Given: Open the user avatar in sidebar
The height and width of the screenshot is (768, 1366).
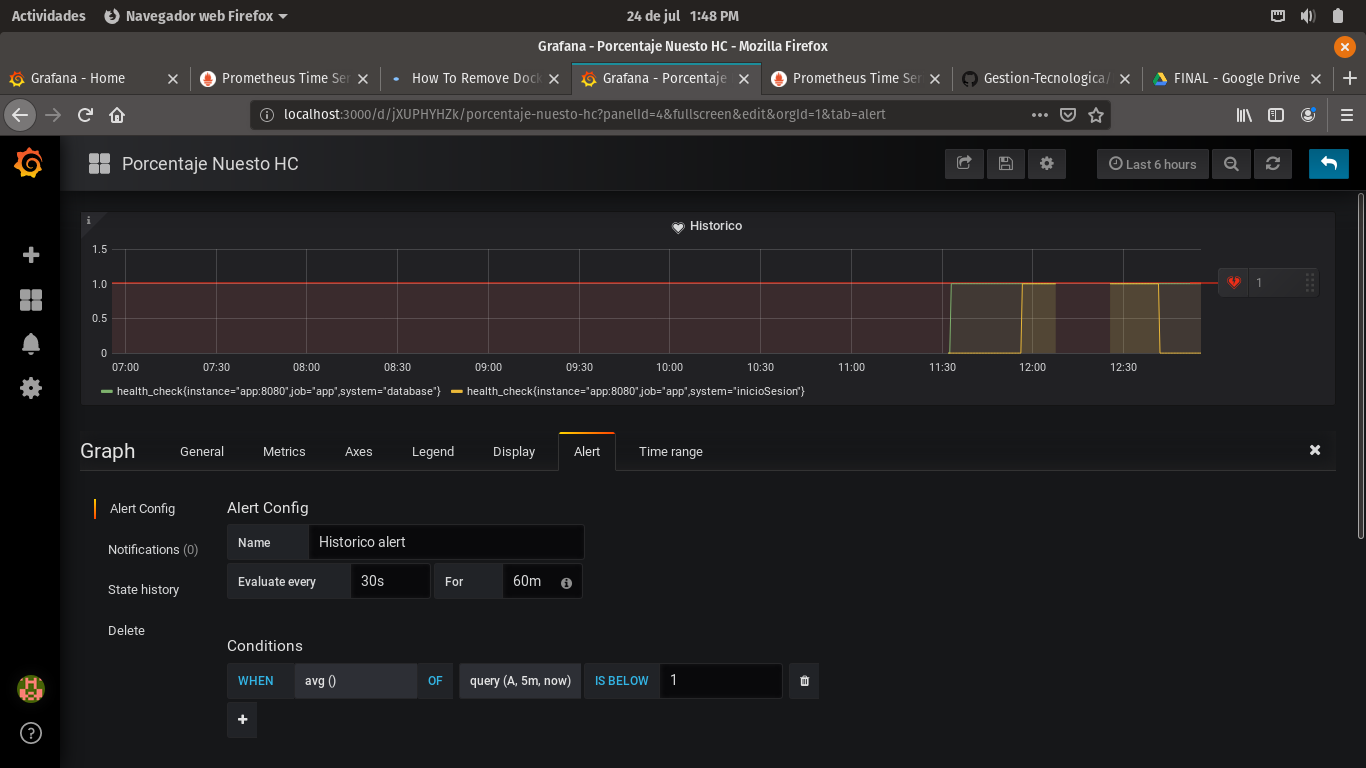Looking at the screenshot, I should coord(31,689).
